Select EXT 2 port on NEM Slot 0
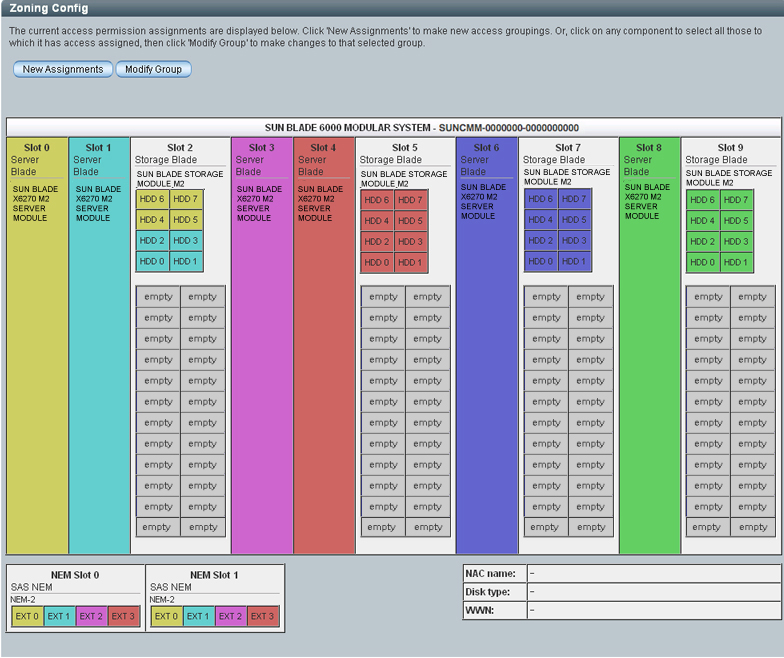This screenshot has width=784, height=658. tap(91, 616)
